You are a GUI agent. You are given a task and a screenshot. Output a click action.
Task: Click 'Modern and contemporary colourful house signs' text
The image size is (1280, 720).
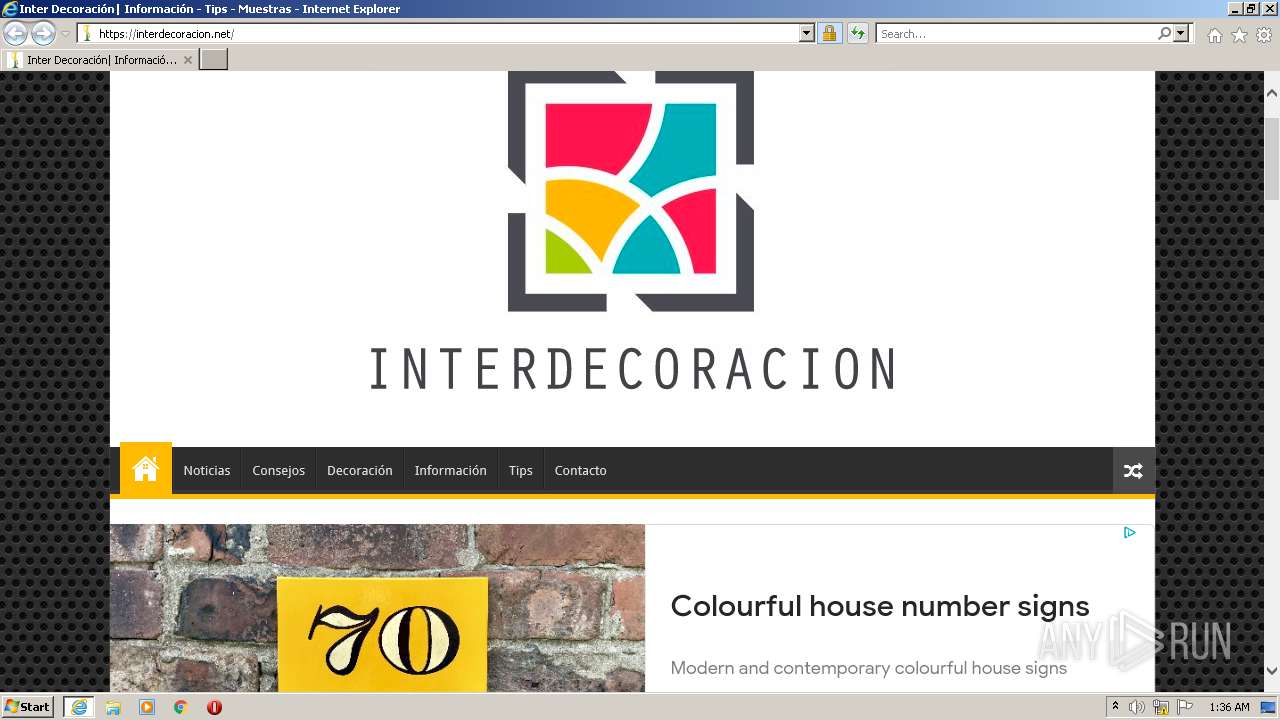[x=869, y=668]
